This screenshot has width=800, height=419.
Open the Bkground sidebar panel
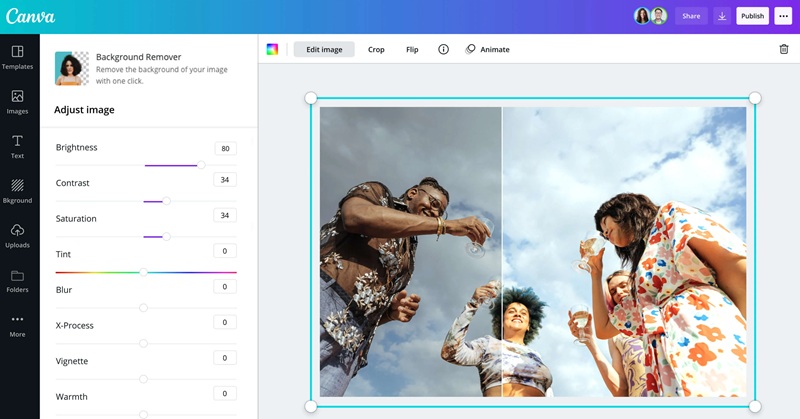17,191
